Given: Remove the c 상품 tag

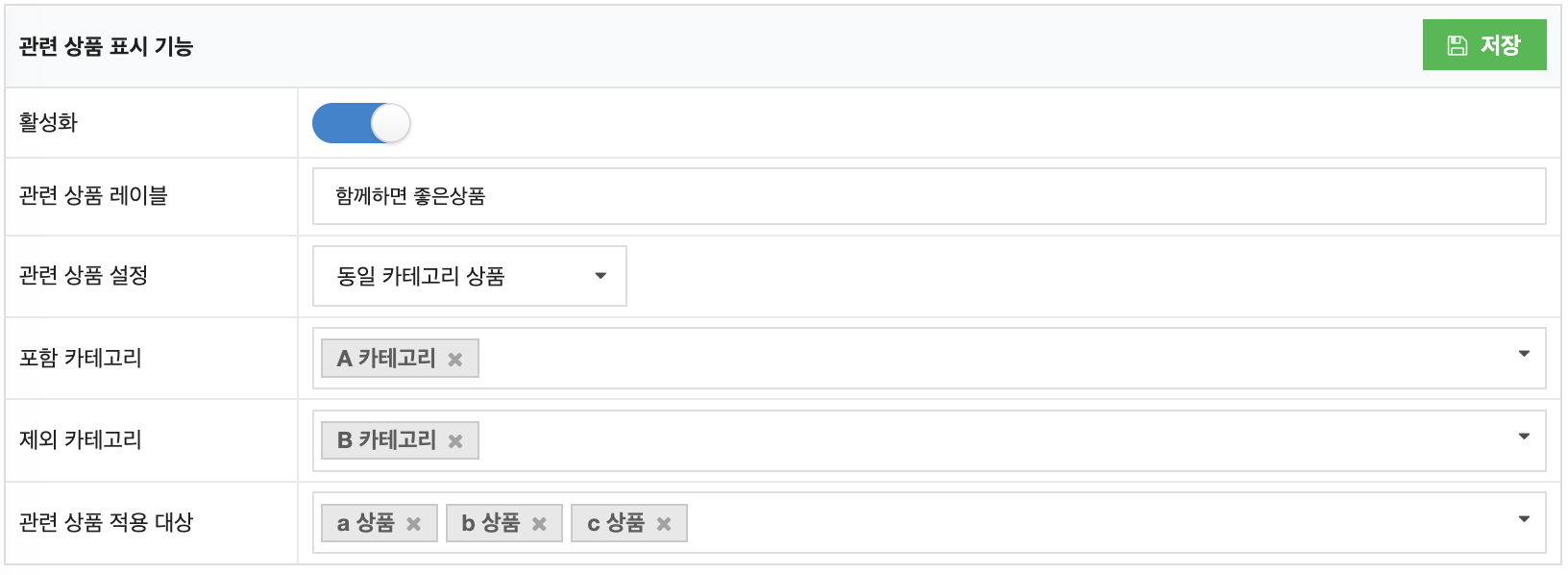Looking at the screenshot, I should point(664,524).
